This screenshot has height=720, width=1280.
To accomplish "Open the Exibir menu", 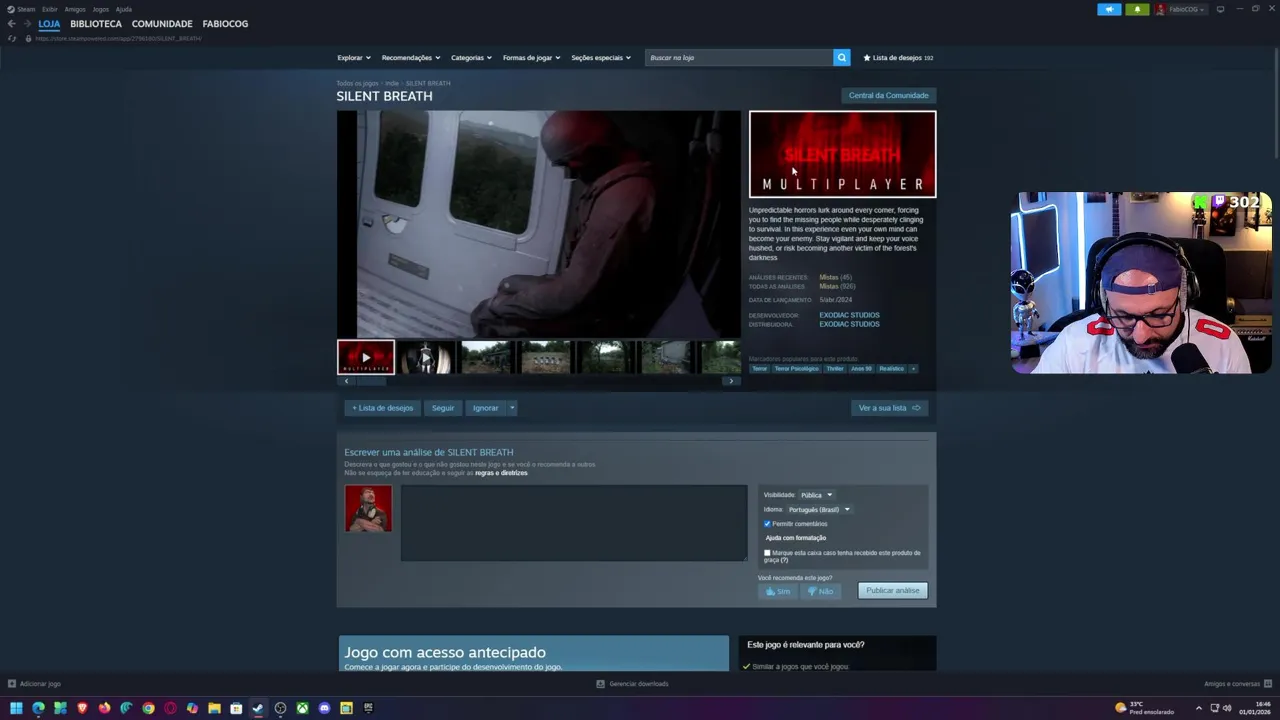I will click(x=50, y=9).
